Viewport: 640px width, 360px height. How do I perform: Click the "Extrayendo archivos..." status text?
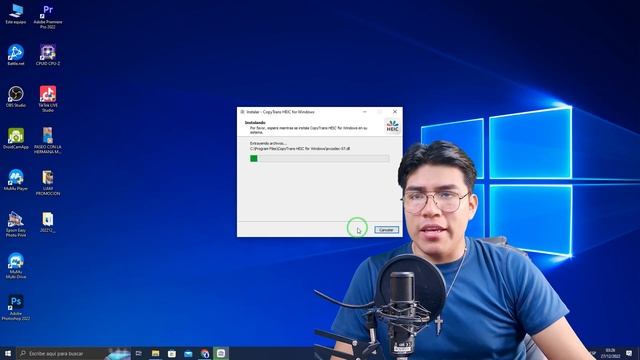[268, 143]
